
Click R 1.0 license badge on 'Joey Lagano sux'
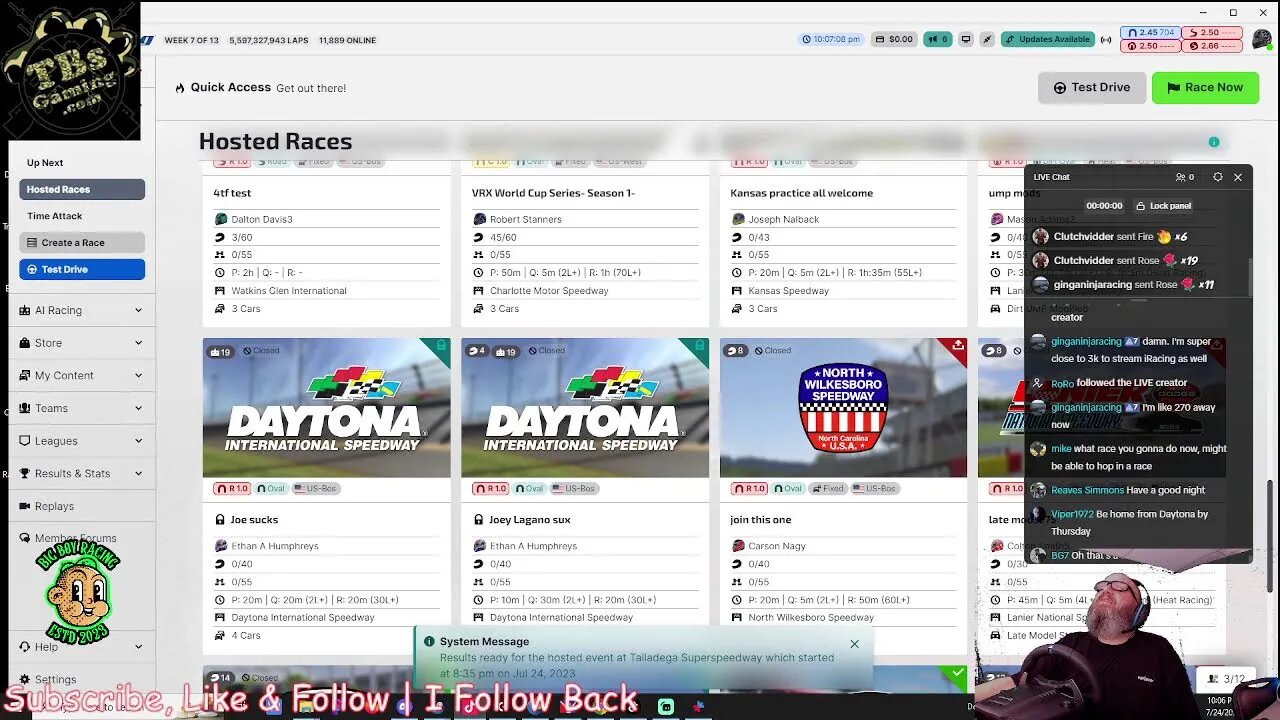coord(491,489)
